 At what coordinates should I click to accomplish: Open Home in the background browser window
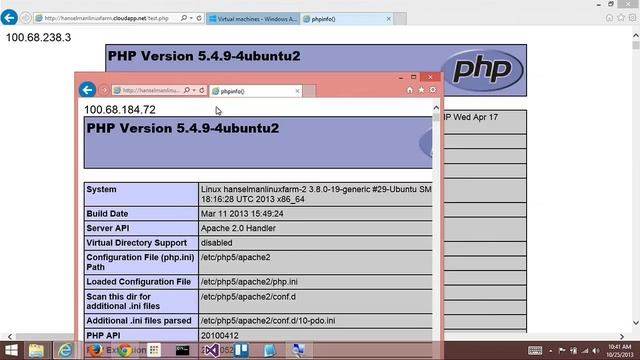tap(609, 18)
